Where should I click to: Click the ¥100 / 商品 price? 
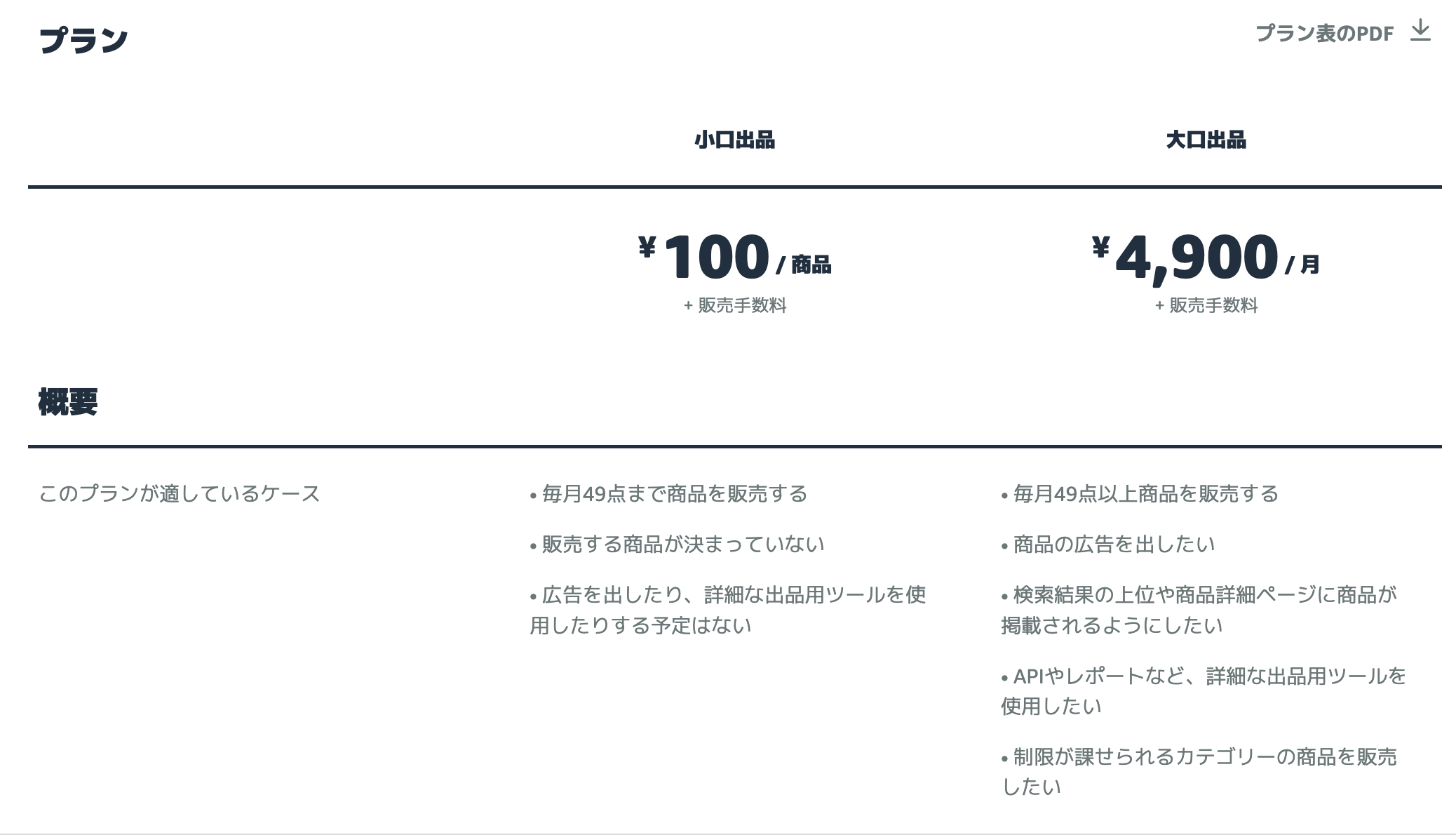point(734,257)
